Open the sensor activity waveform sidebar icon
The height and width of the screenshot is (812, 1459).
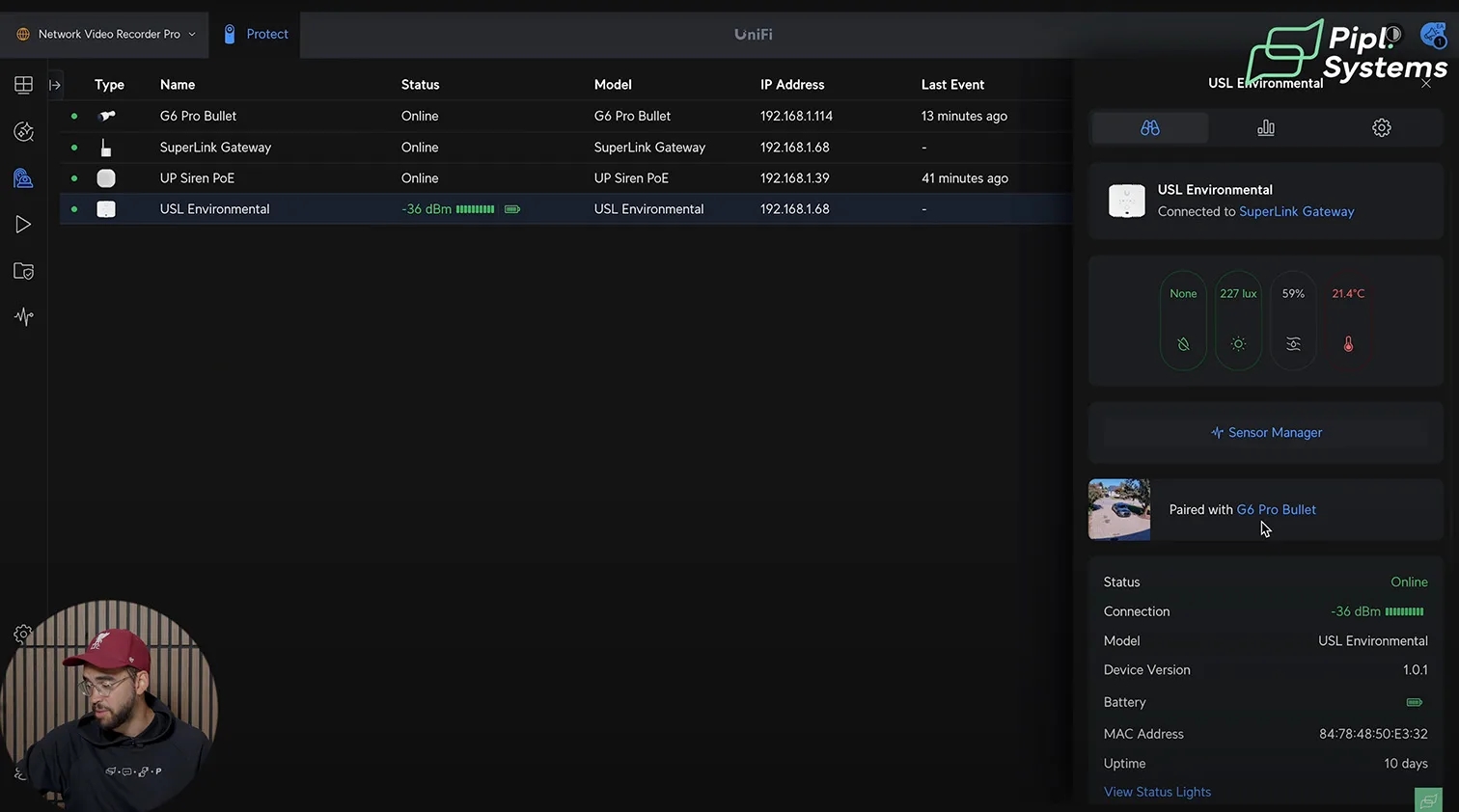23,316
